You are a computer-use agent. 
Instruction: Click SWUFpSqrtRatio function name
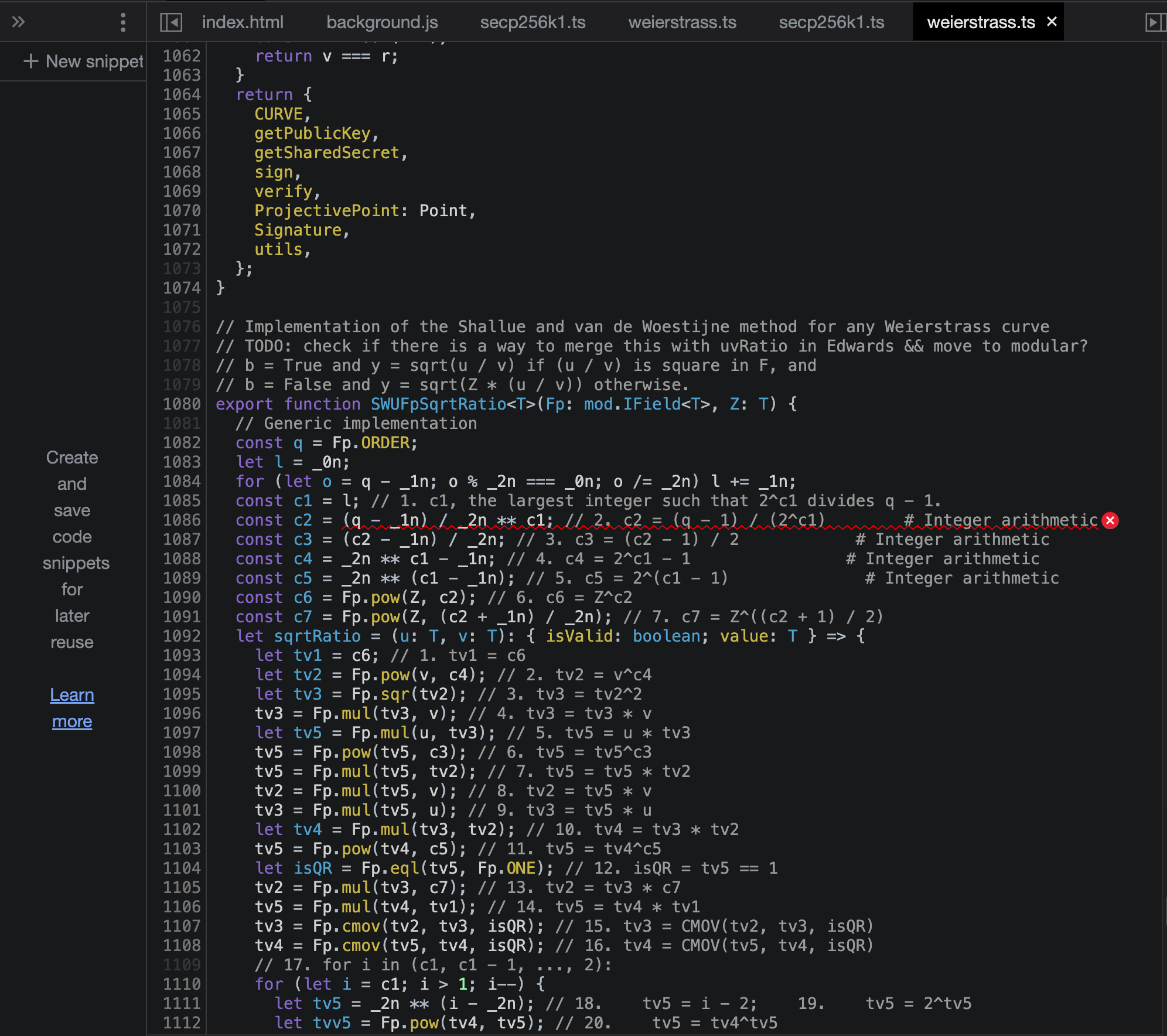(x=438, y=404)
